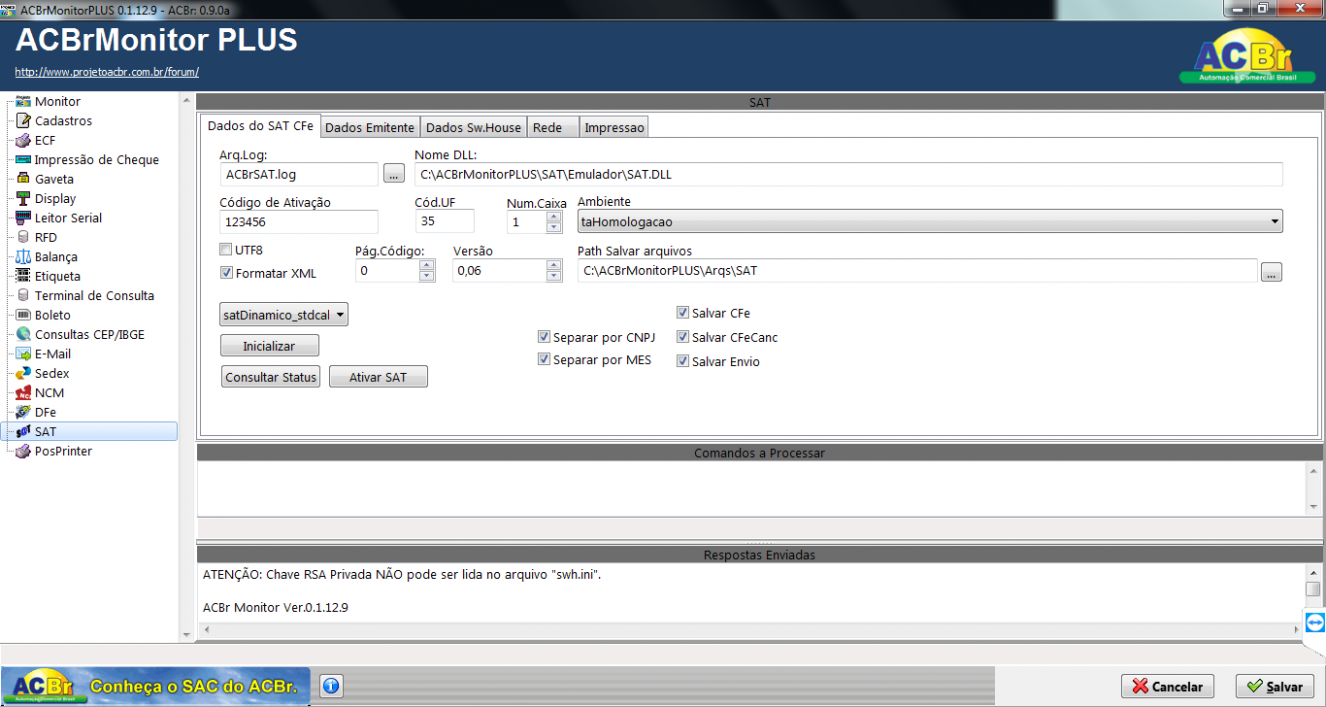1326x707 pixels.
Task: Click Comandos a Processar scrollbar down arrow
Action: point(1314,507)
